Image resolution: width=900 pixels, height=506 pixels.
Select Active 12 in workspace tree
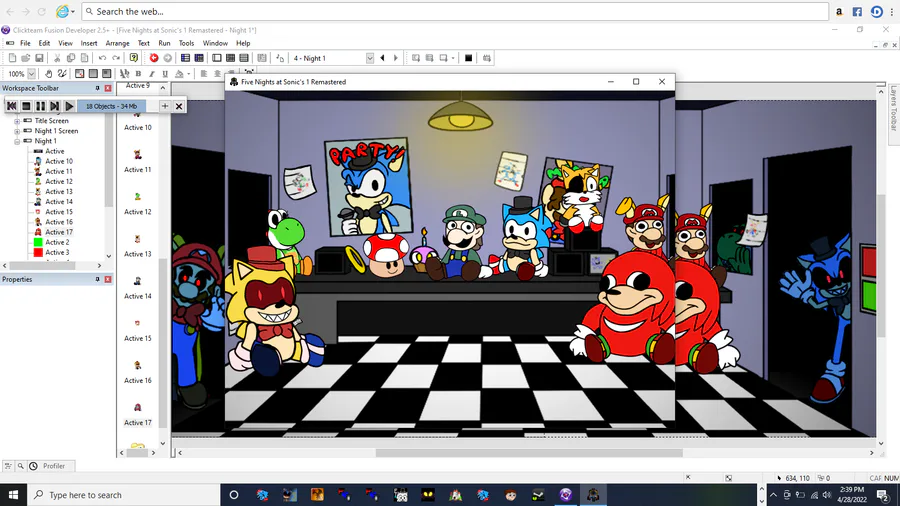click(x=59, y=182)
